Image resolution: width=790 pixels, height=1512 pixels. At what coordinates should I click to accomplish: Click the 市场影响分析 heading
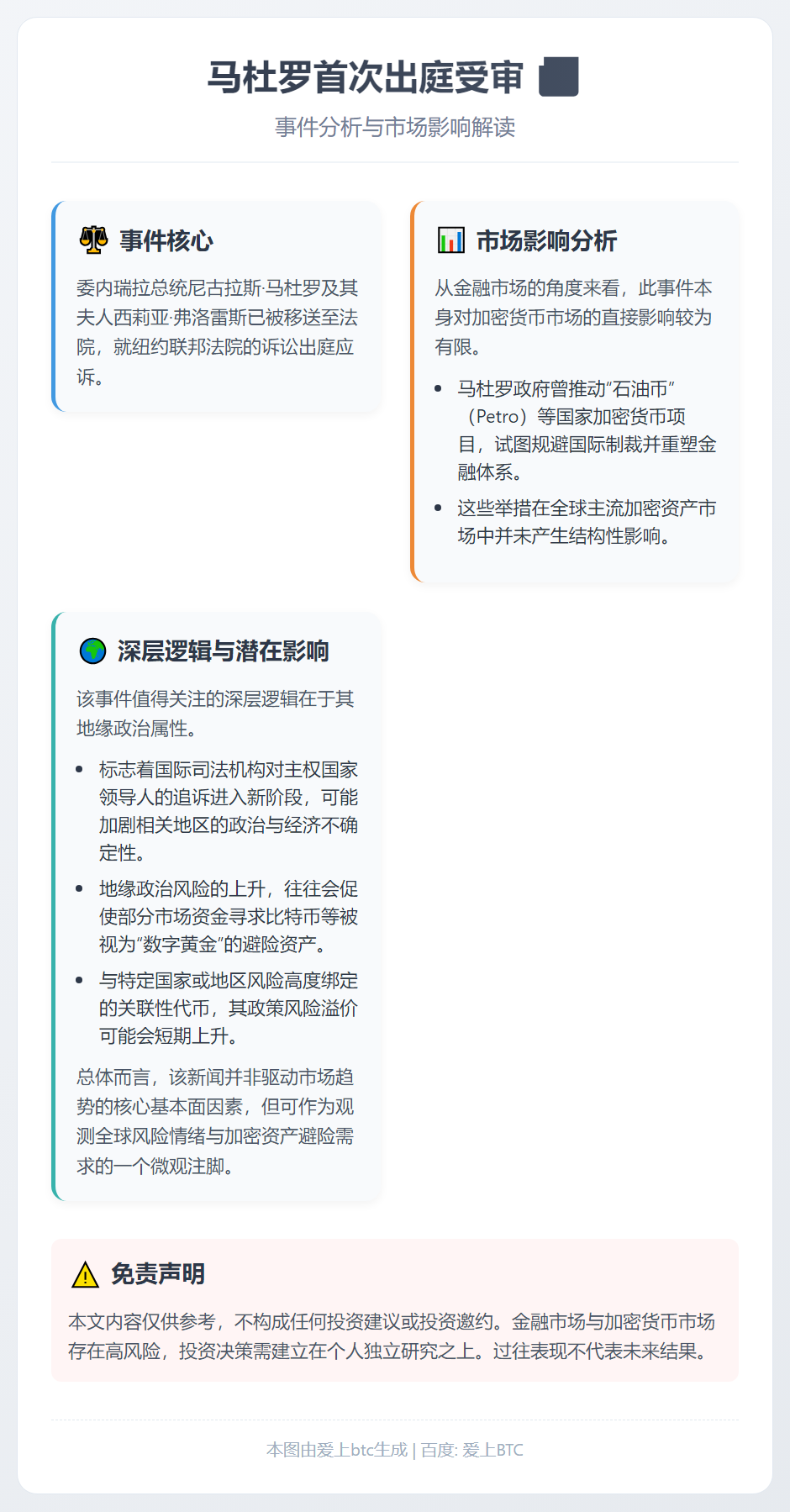547,241
